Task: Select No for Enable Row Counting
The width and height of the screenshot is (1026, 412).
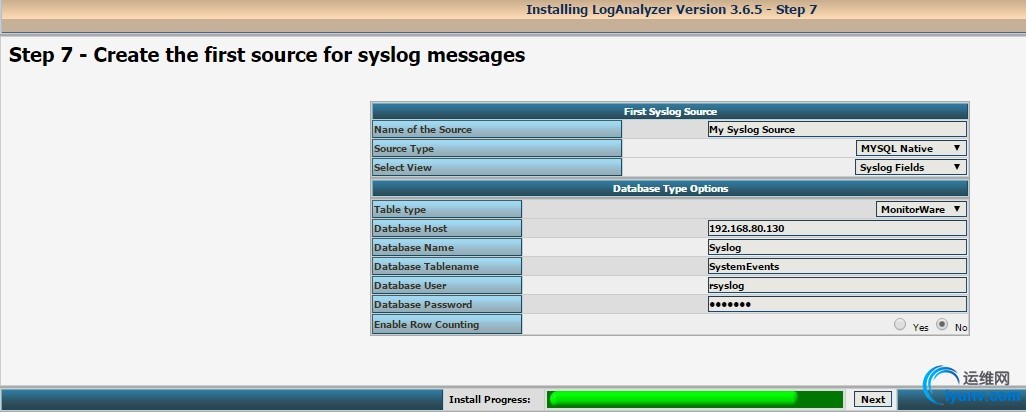Action: pos(942,324)
